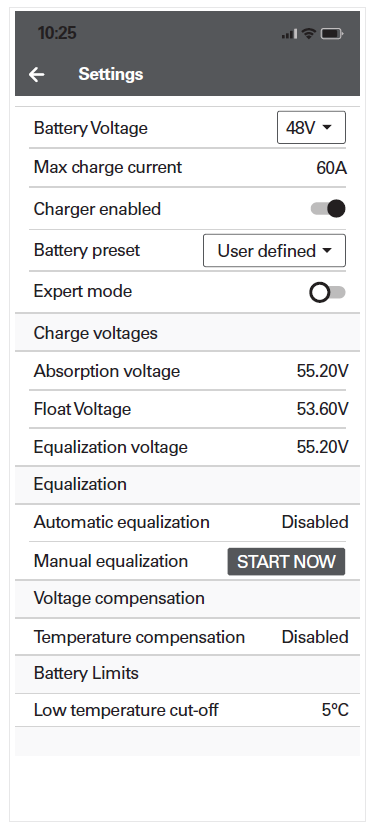Screen dimensions: 377x832
Task: Tap the Charge voltages section header
Action: point(187,333)
